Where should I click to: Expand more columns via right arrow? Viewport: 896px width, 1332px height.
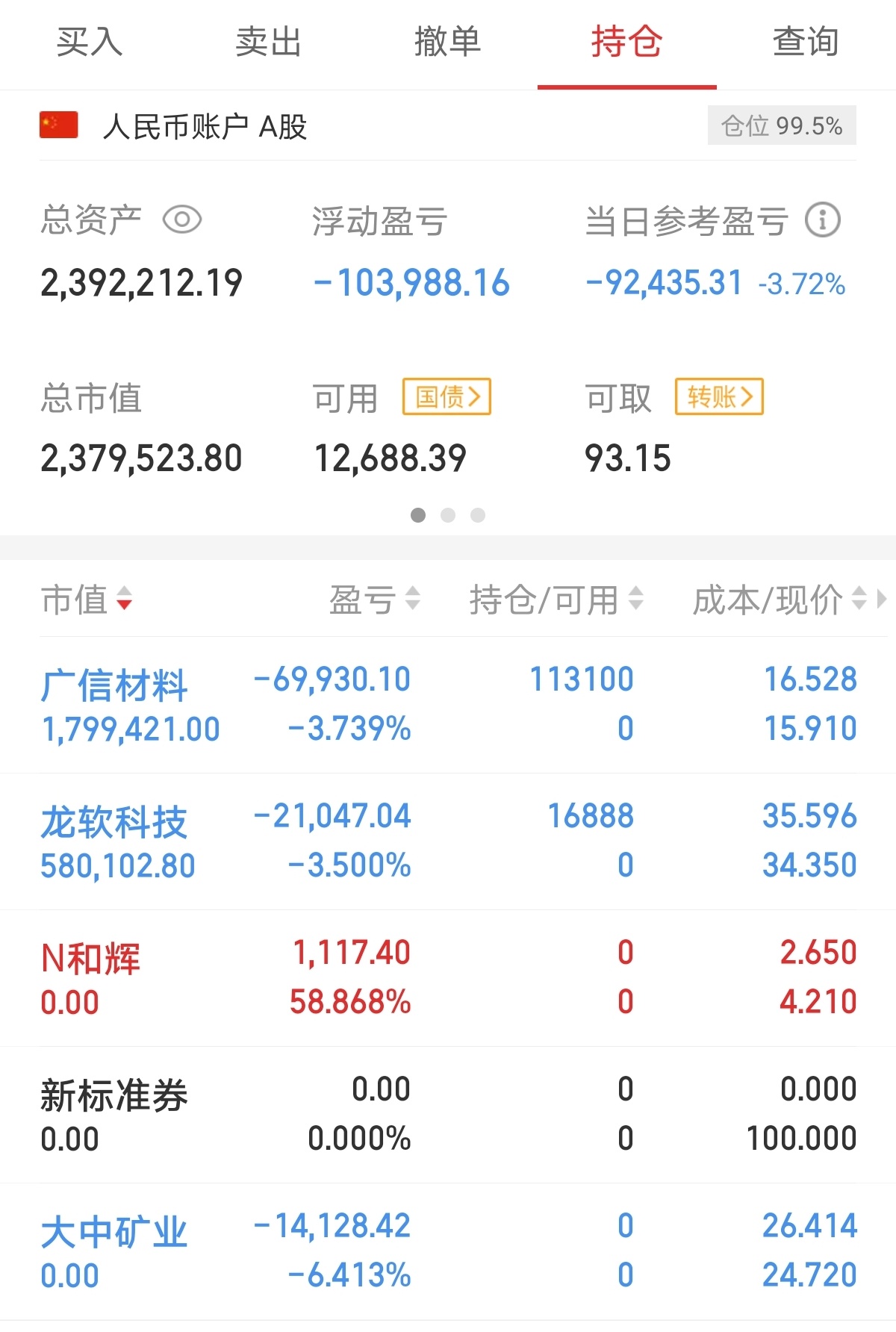[882, 599]
